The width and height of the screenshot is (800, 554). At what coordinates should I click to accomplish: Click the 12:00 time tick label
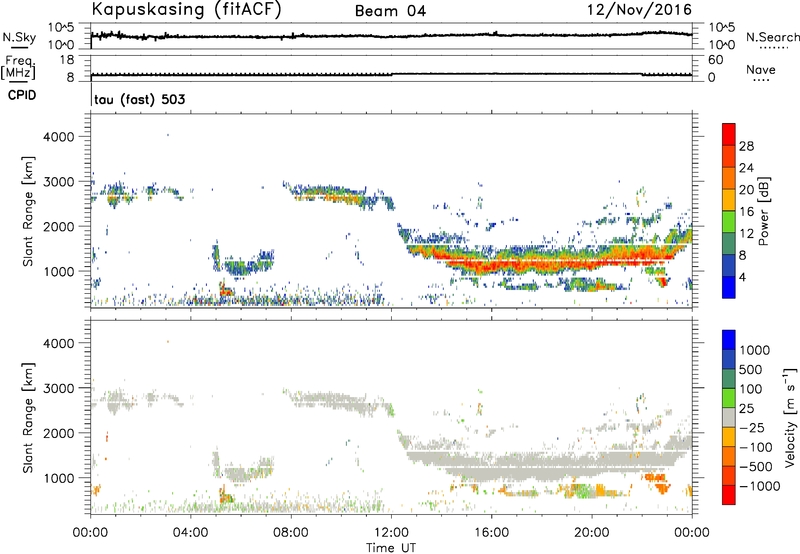coord(391,533)
